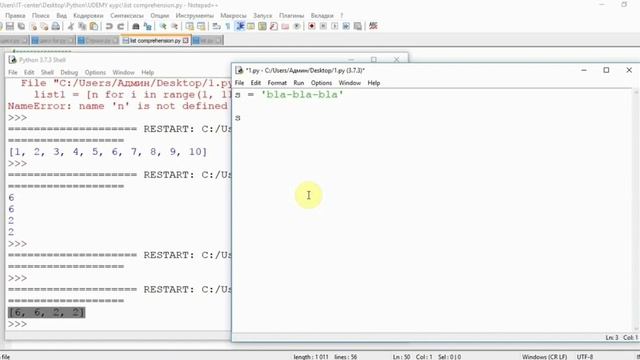Click the Save icon in Notepad++ toolbar
The height and width of the screenshot is (360, 640).
10,26
